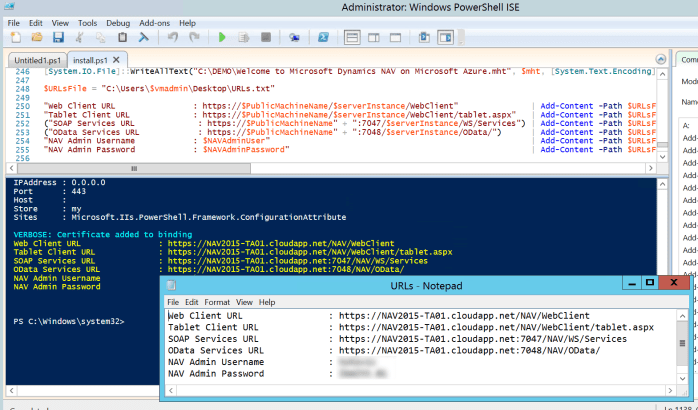Image resolution: width=698 pixels, height=410 pixels.
Task: Show the script pane on the right
Action: (372, 39)
